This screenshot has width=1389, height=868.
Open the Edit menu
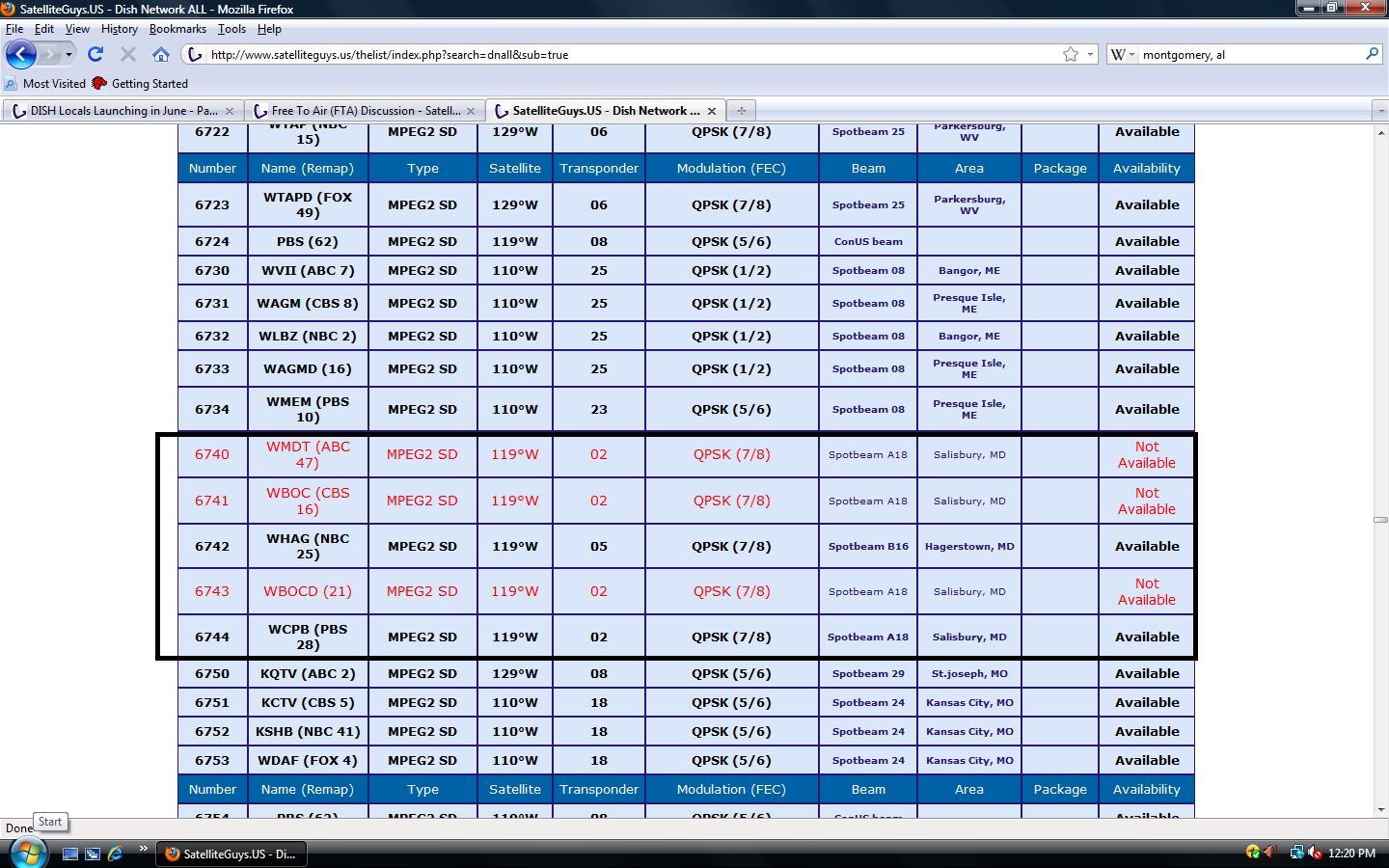(x=44, y=29)
